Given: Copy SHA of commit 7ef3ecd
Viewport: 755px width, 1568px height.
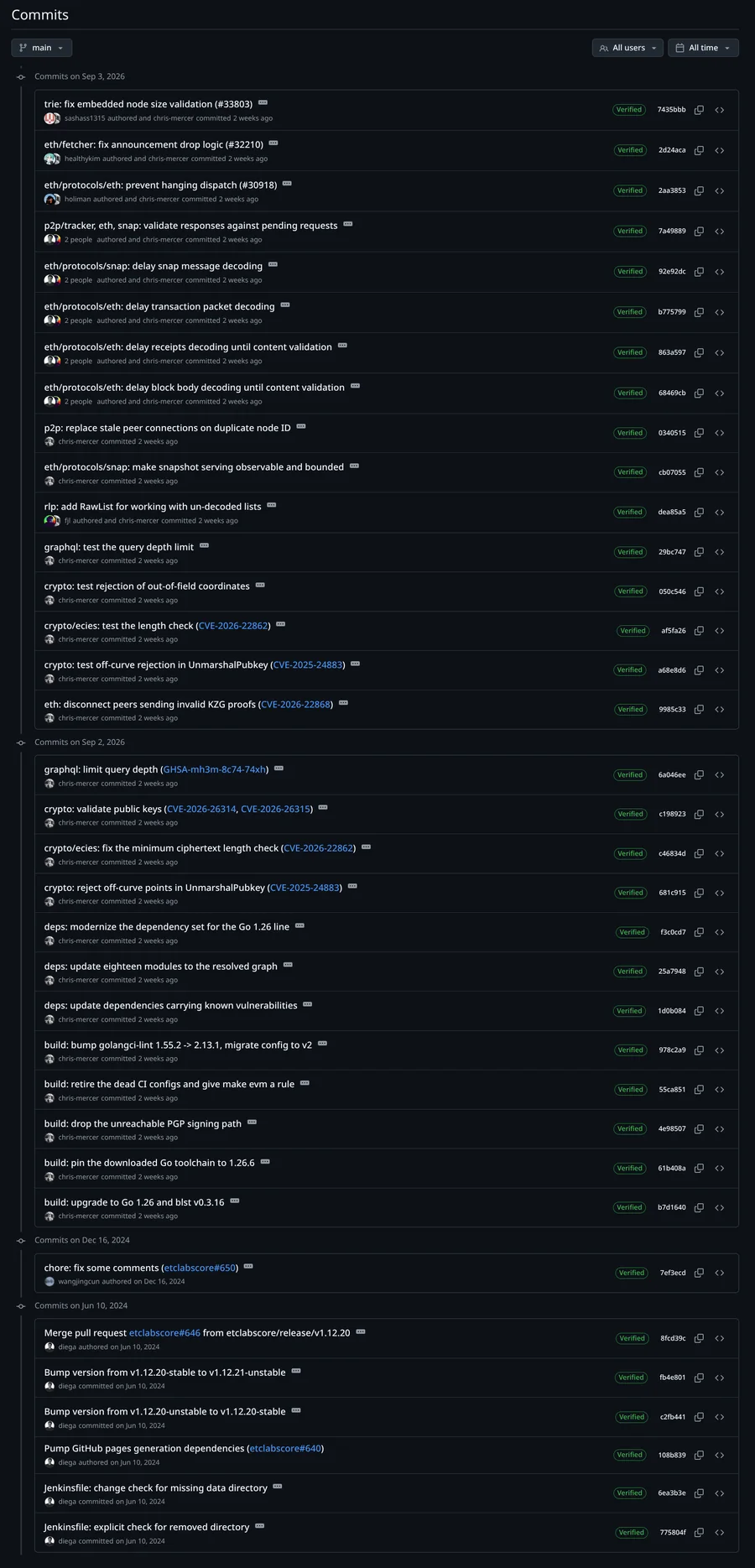Looking at the screenshot, I should (x=699, y=1273).
